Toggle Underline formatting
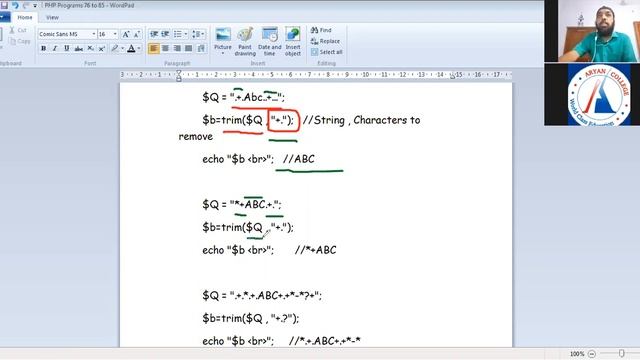This screenshot has height=360, width=640. [67, 49]
